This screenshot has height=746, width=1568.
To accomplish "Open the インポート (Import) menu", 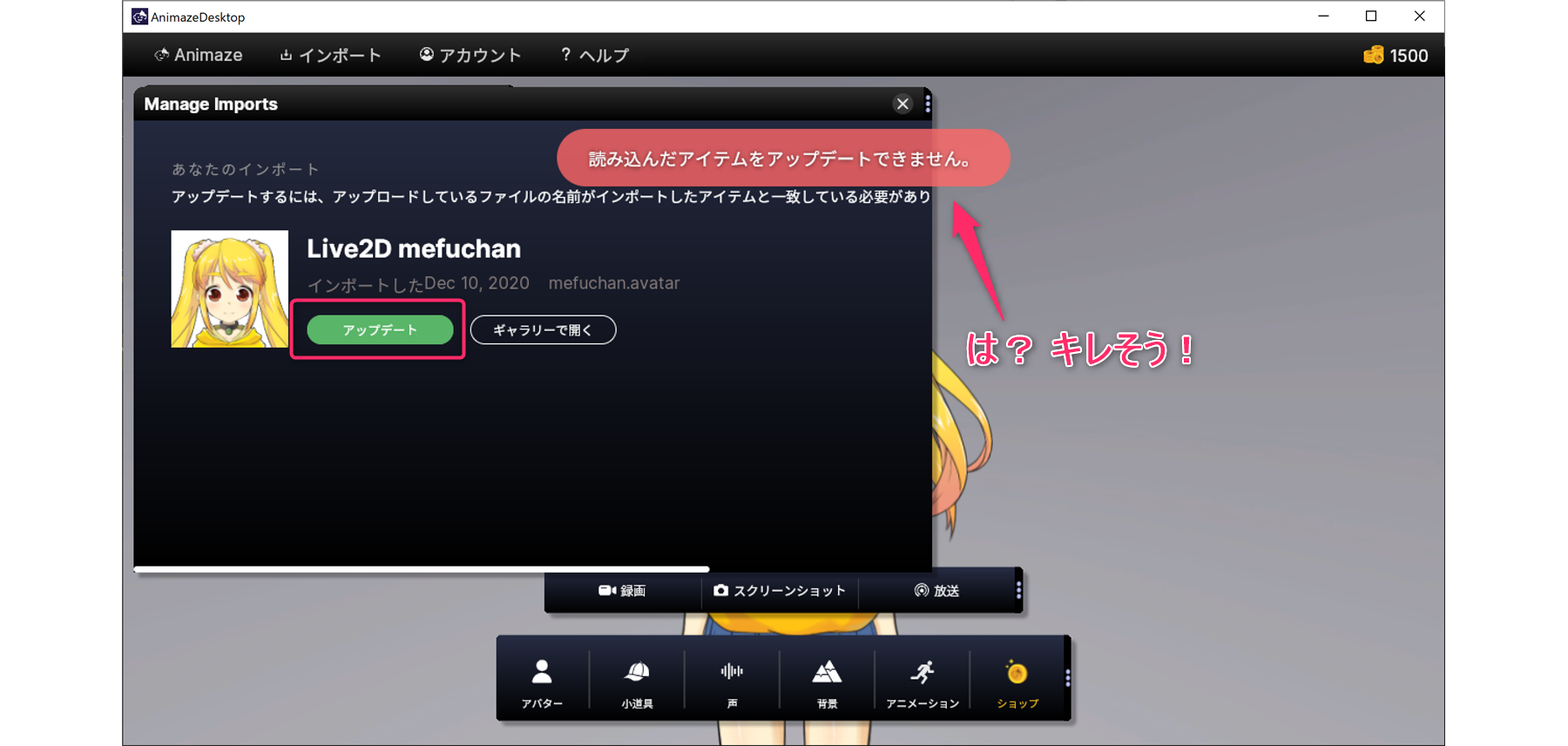I will 331,55.
